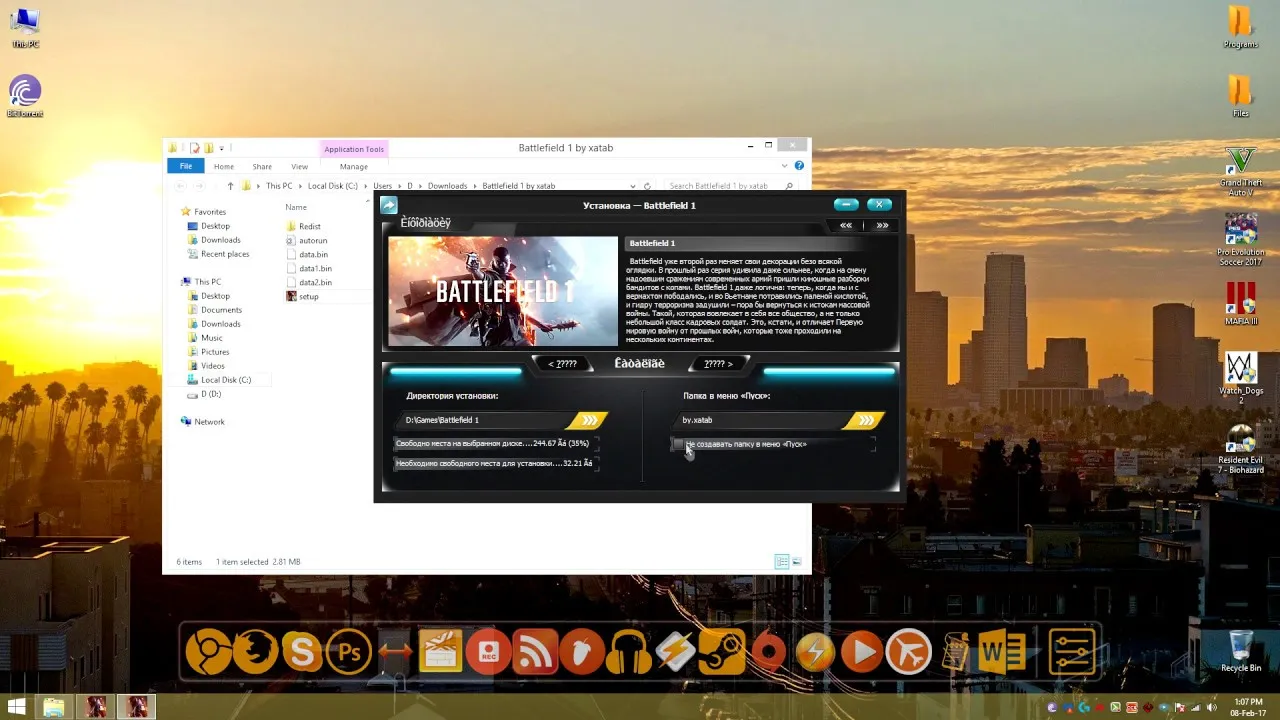Tick 'do not create Start menu folder' checkbox
The width and height of the screenshot is (1280, 720).
(678, 444)
